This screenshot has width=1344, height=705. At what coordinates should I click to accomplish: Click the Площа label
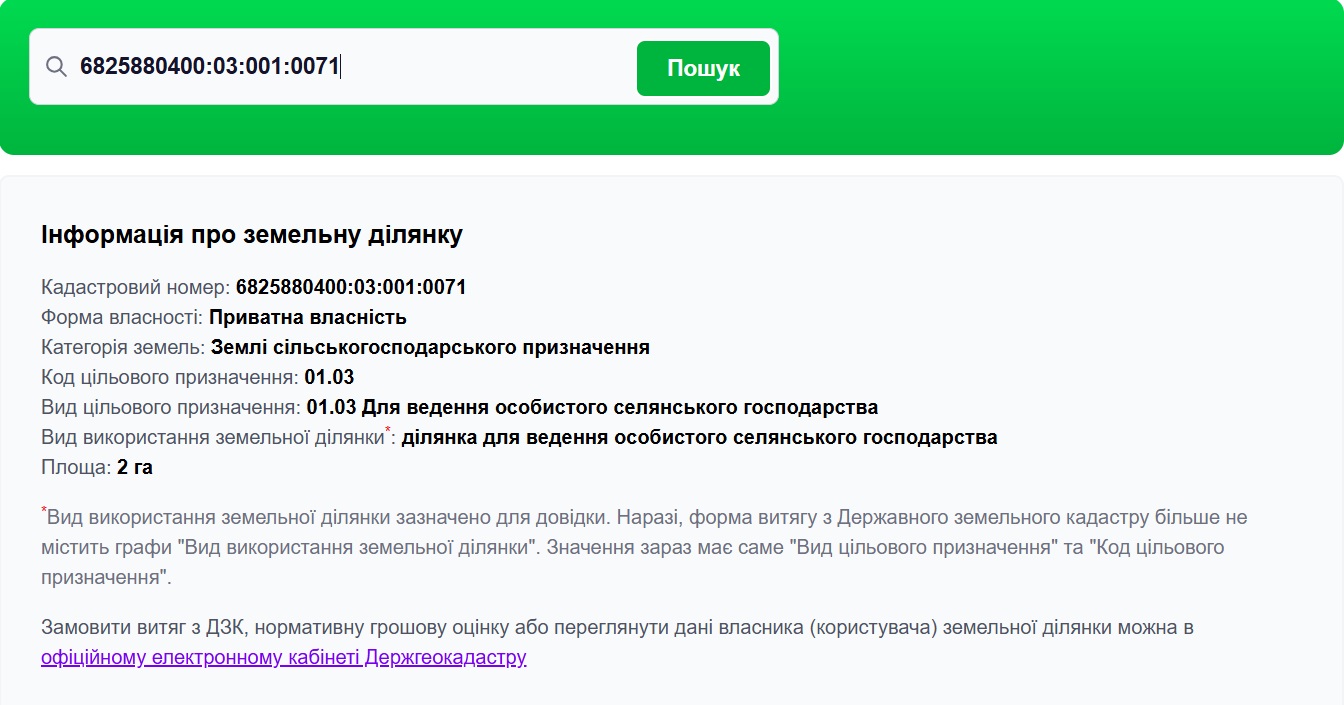76,468
